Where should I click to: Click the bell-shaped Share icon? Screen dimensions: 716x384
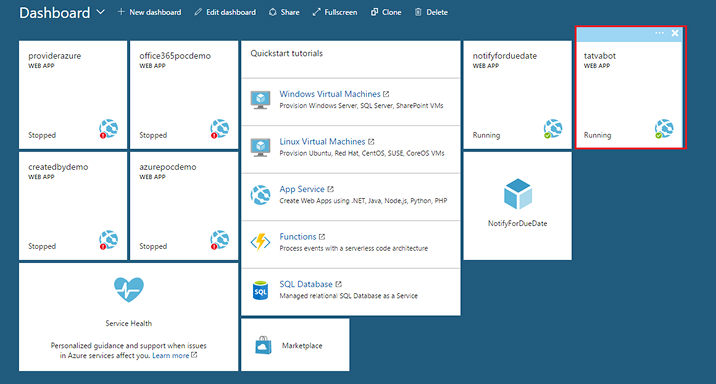(x=273, y=12)
